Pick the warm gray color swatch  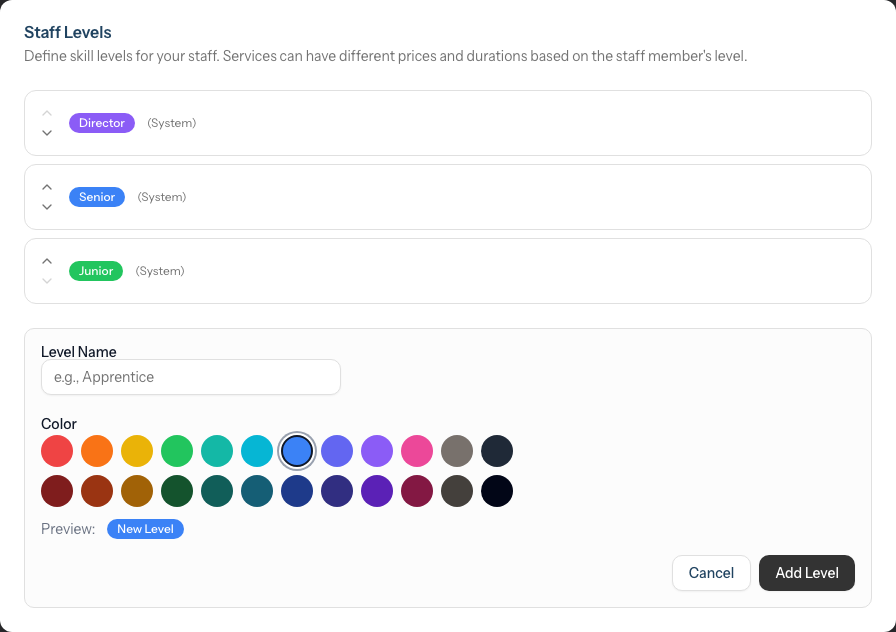tap(457, 451)
